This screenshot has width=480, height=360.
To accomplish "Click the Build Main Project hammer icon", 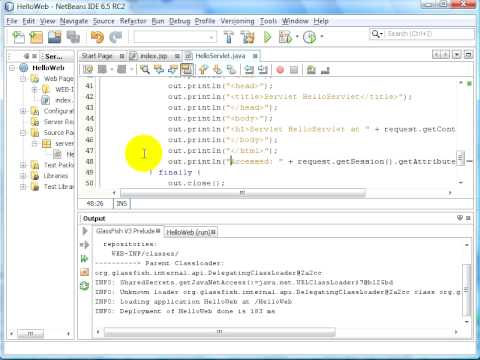I will [229, 37].
